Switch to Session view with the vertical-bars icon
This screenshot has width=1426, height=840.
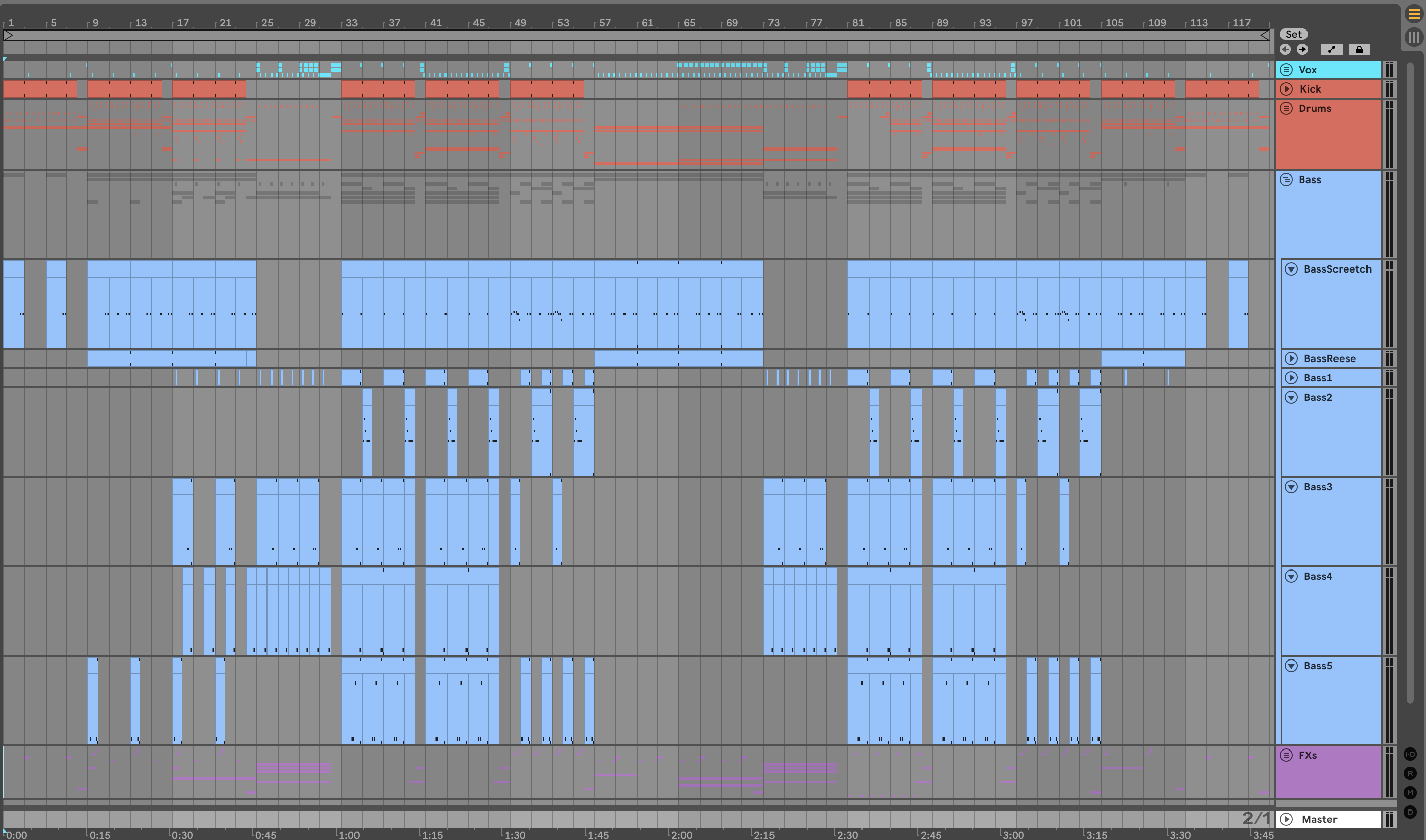(1414, 37)
